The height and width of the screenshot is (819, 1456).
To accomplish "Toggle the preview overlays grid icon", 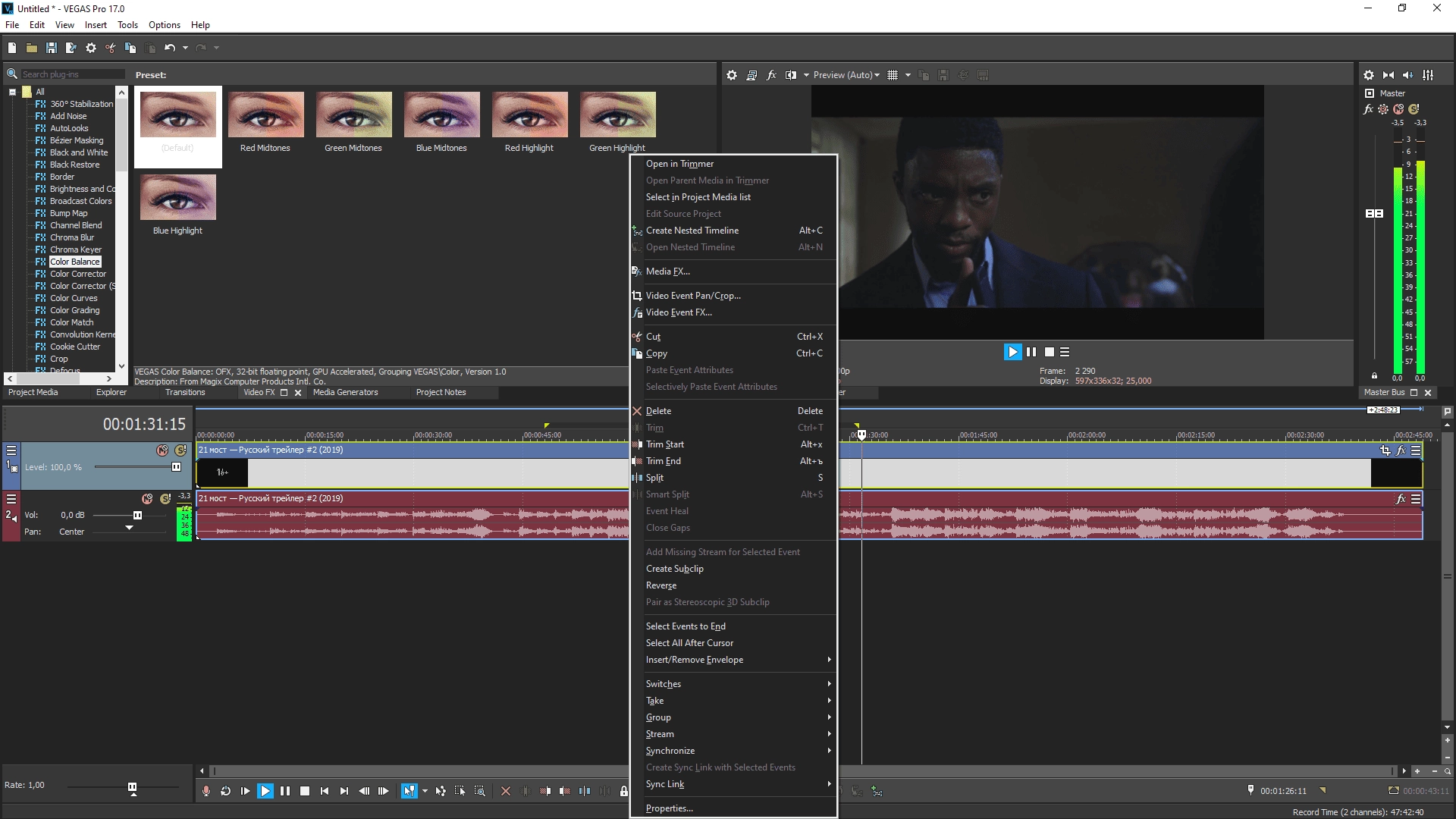I will [893, 75].
